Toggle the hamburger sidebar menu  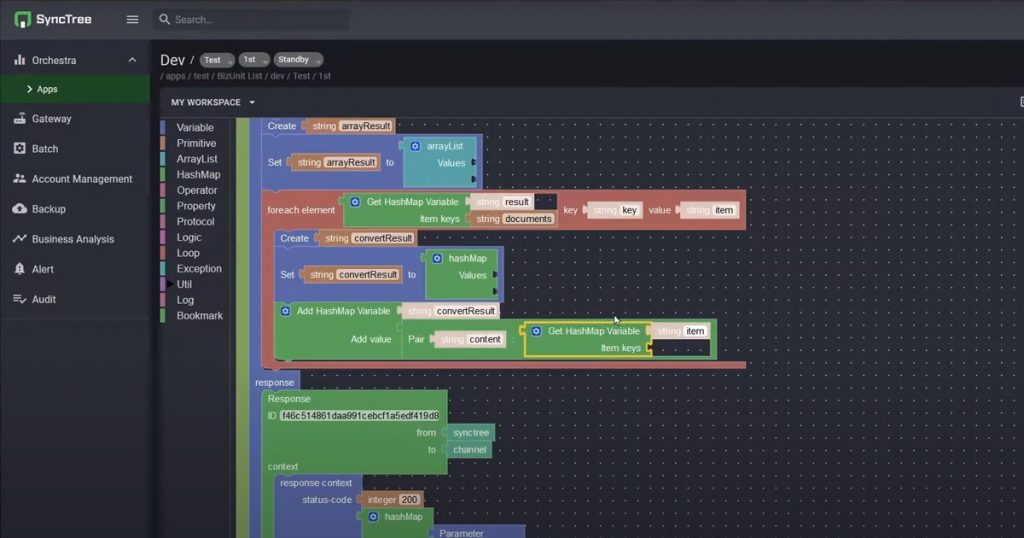click(x=132, y=19)
